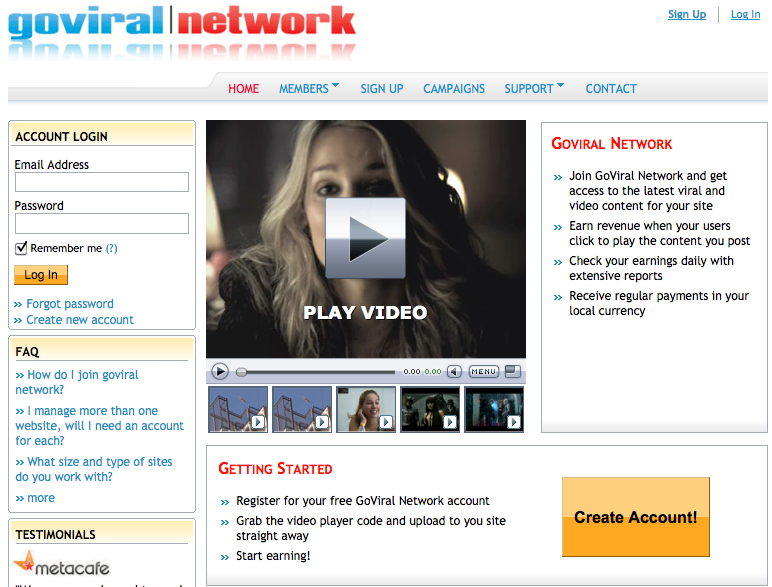Screen dimensions: 772x587
Task: Click the small play button in player controls
Action: coord(220,371)
